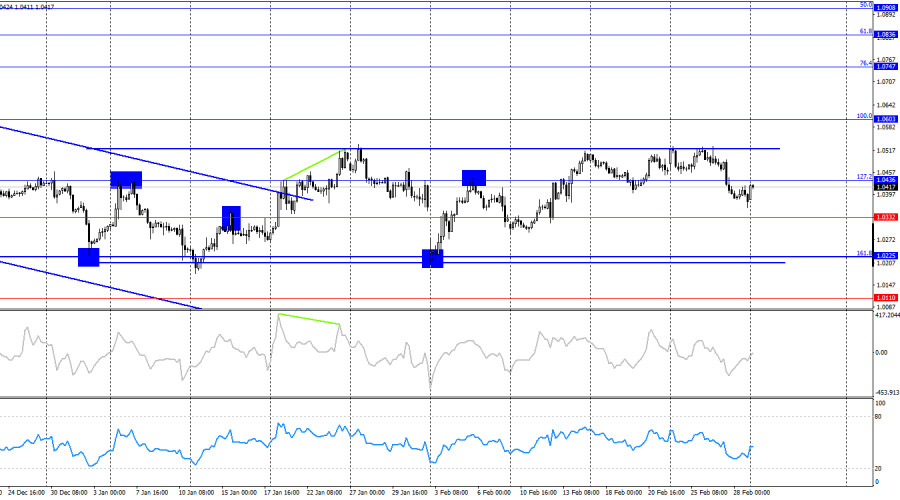900x500 pixels.
Task: Click the 1.0436 blue price label
Action: [885, 180]
